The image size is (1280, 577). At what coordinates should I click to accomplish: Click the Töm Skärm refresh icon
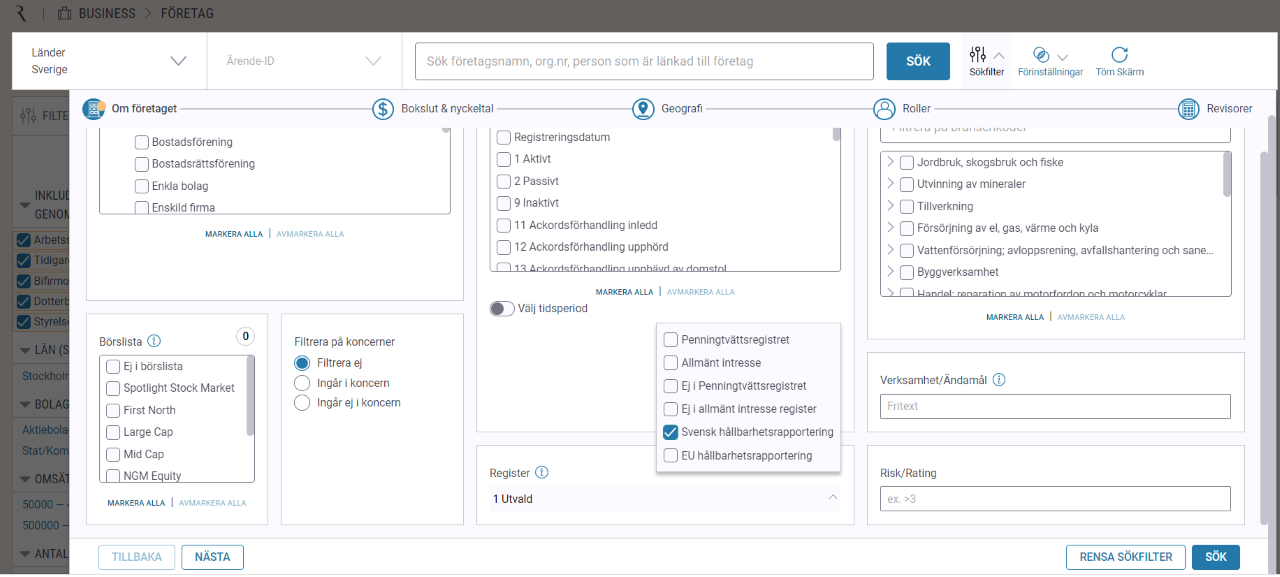pyautogui.click(x=1119, y=55)
